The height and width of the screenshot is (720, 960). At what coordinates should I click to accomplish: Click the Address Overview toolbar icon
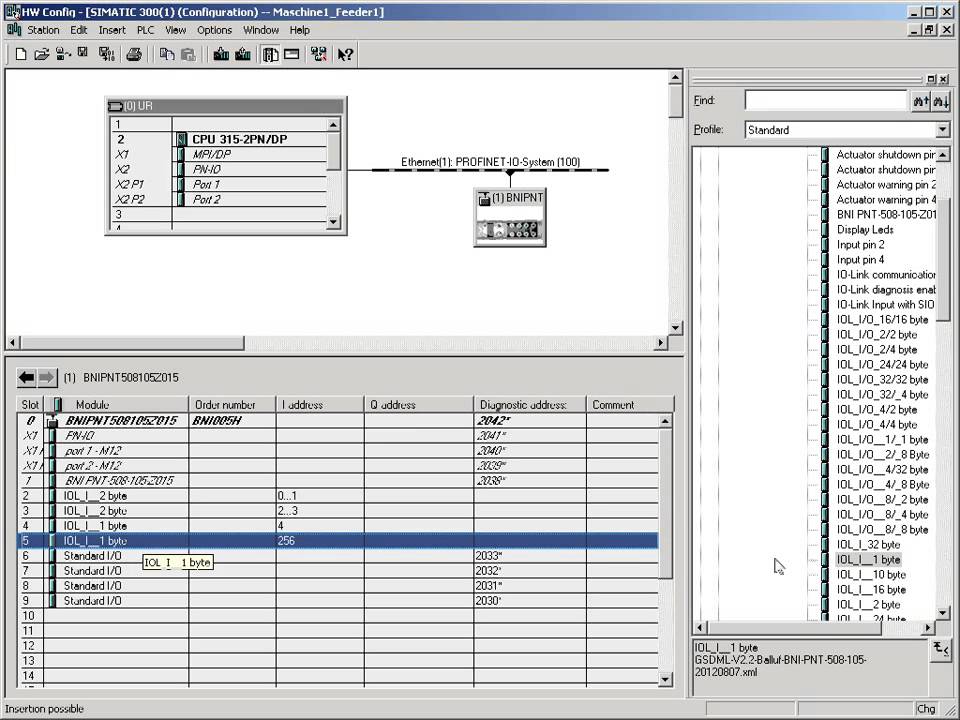tap(291, 54)
